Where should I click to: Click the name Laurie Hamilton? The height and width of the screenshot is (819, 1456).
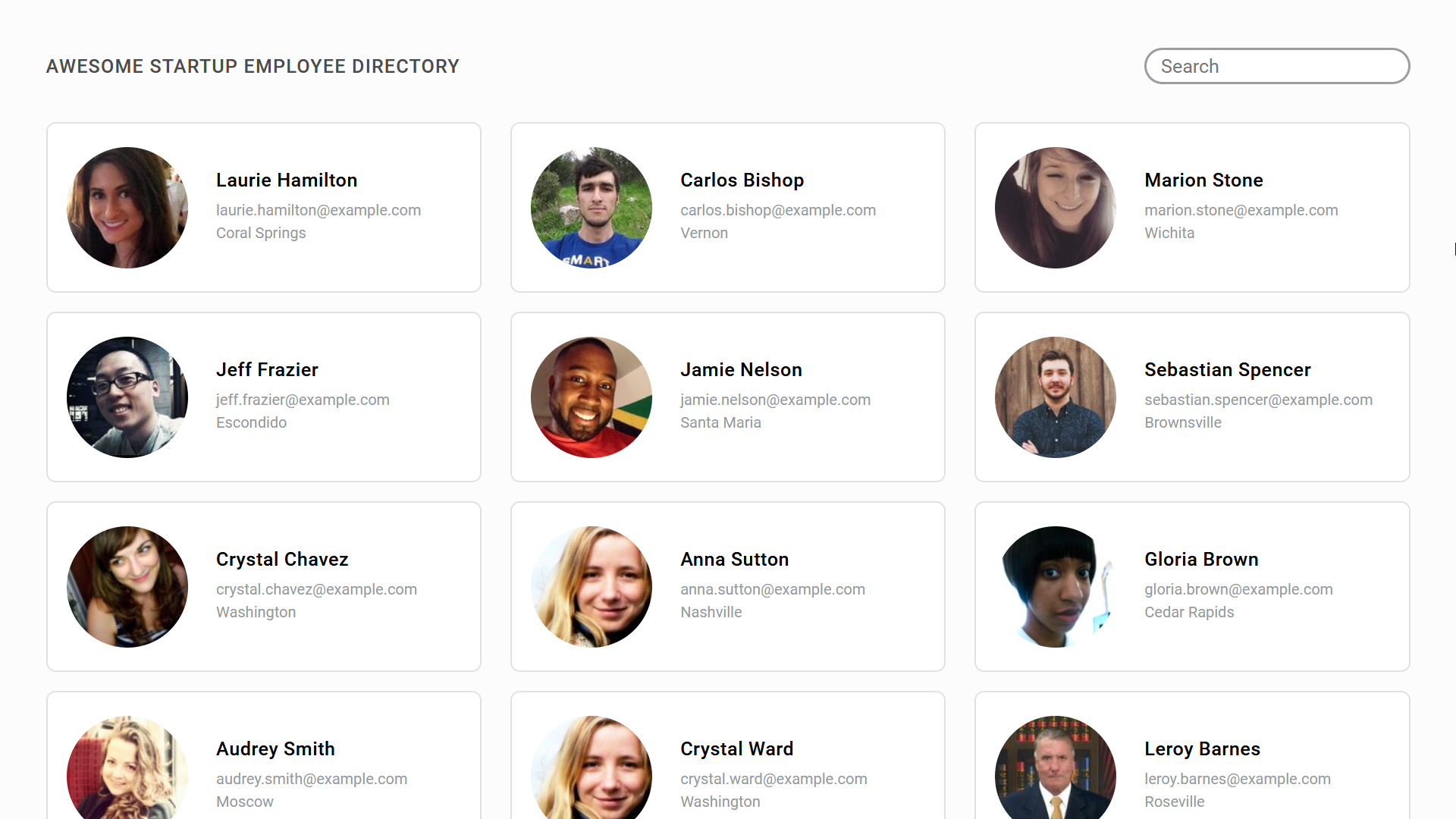(287, 180)
